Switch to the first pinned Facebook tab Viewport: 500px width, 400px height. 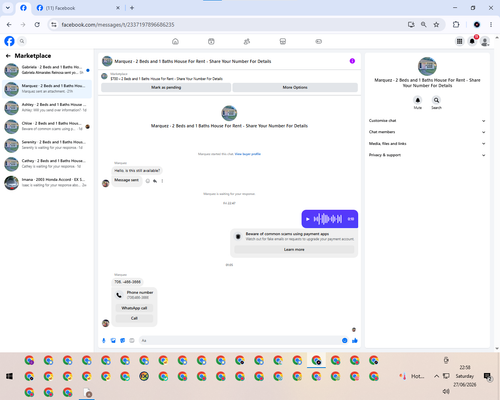pos(23,8)
